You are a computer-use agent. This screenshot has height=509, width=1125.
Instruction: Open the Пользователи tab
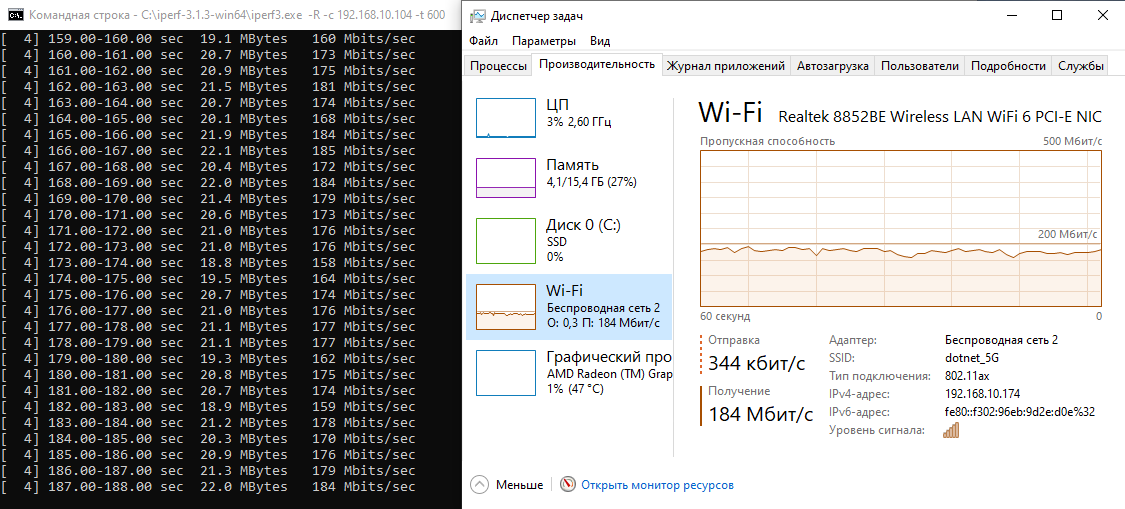click(920, 66)
